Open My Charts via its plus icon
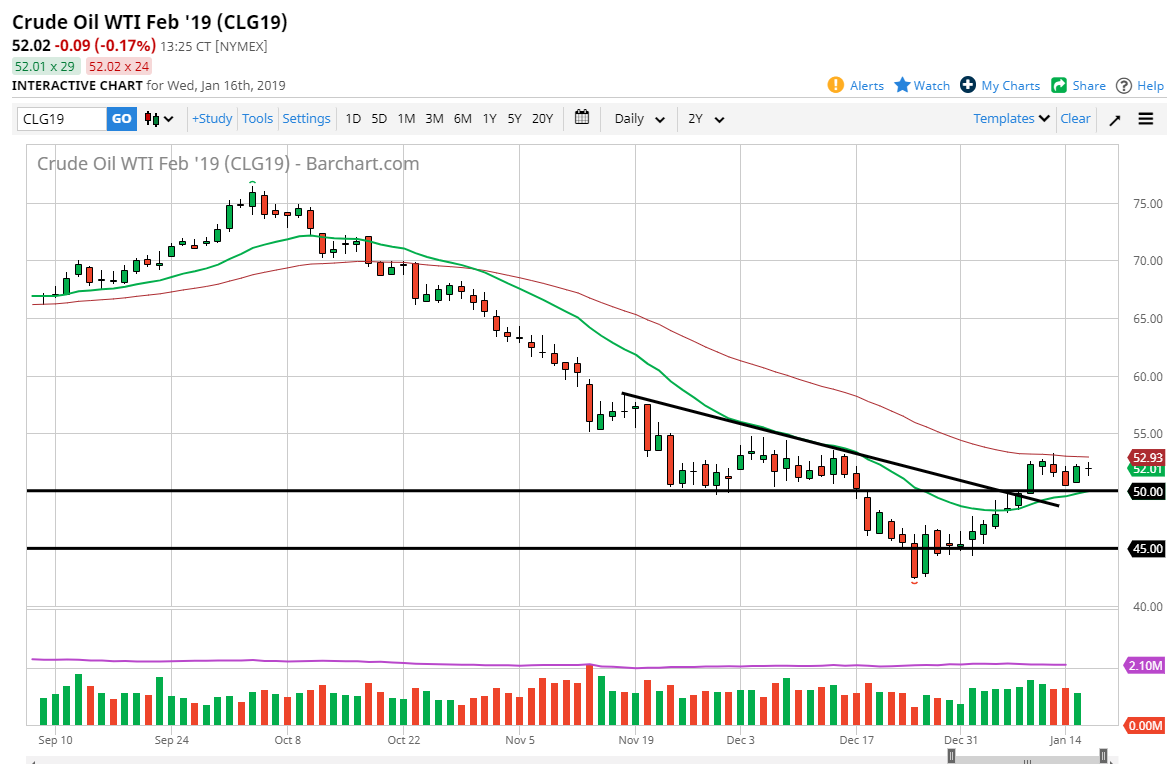Viewport: 1172px width, 764px height. tap(965, 85)
